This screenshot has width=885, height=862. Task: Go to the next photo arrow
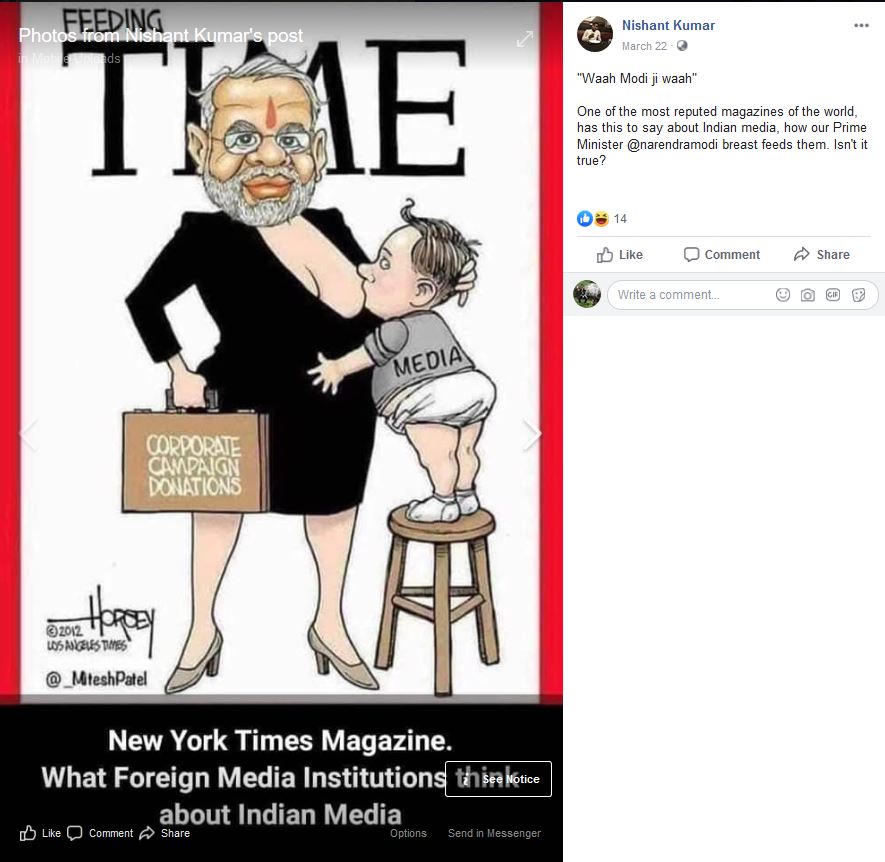tap(531, 435)
